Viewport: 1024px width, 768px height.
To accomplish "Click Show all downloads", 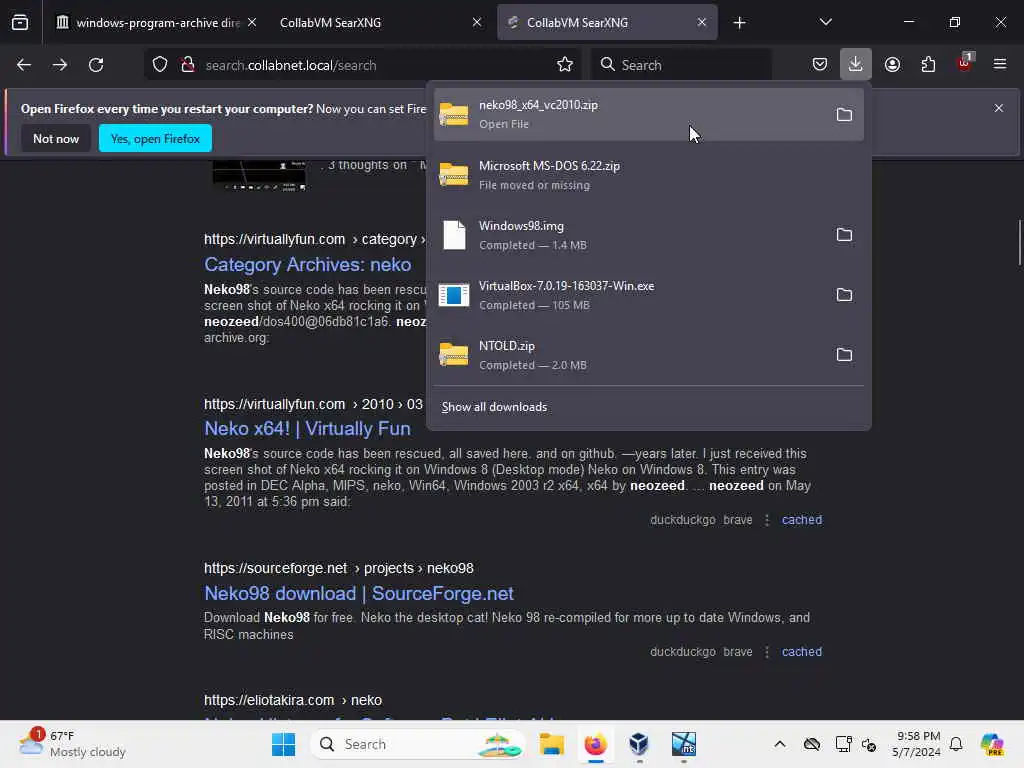I will pyautogui.click(x=494, y=407).
